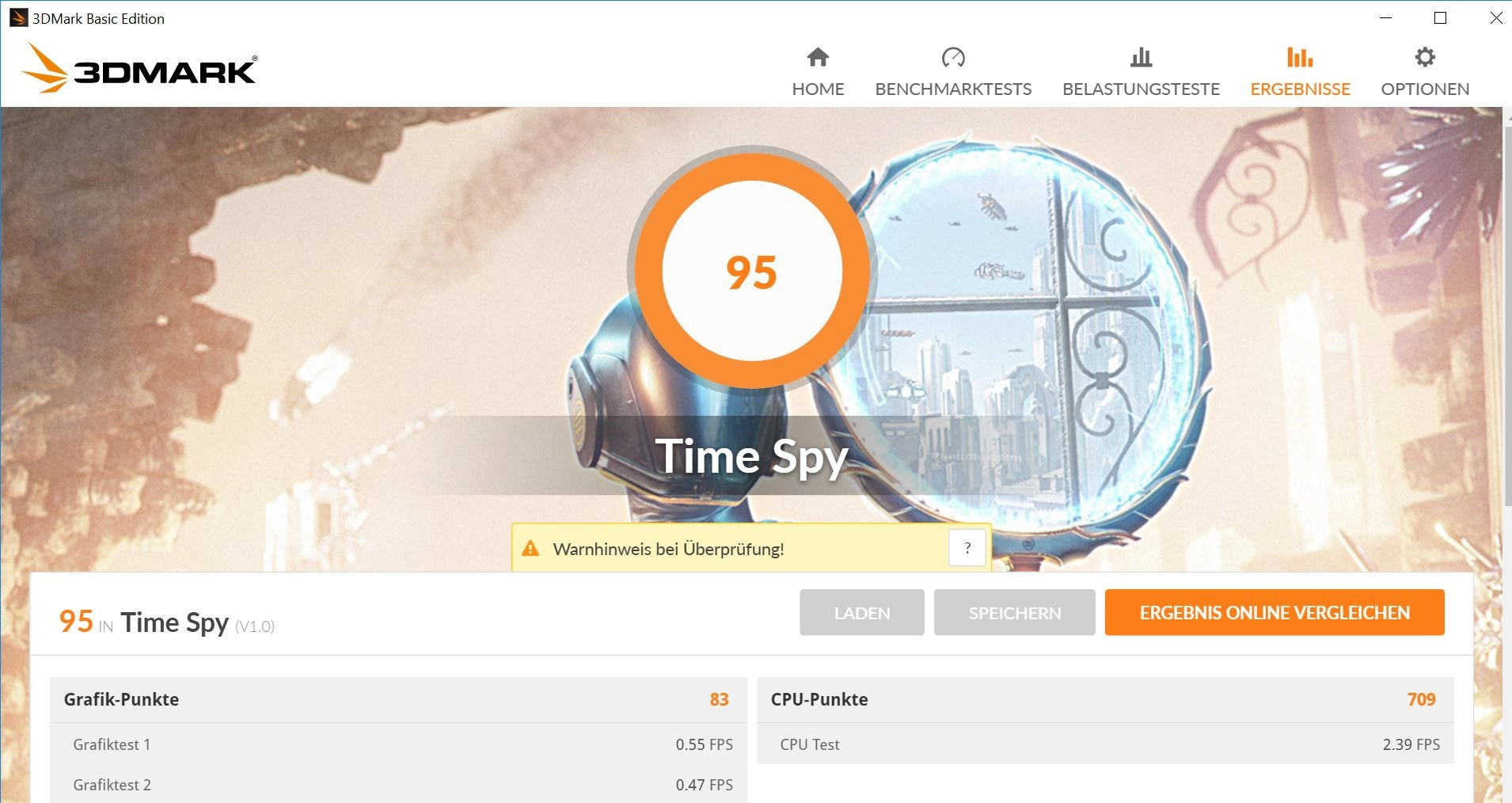Click the Home house icon
1512x803 pixels.
tap(818, 57)
